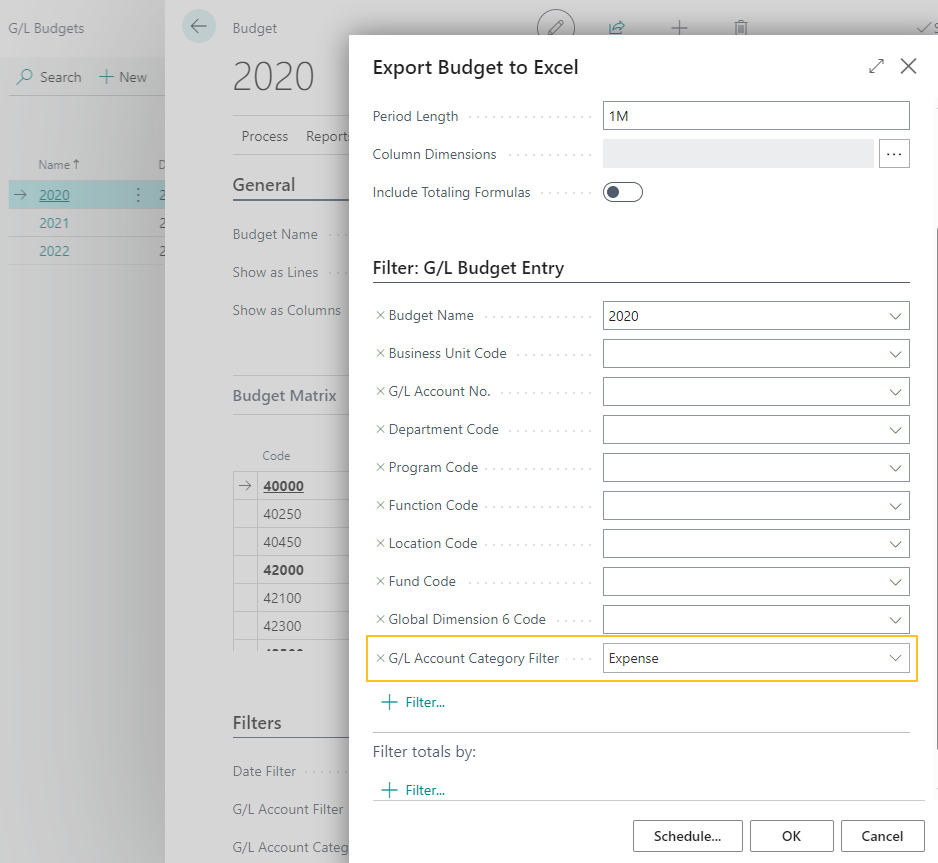
Task: Switch to the Reports tab
Action: point(330,136)
